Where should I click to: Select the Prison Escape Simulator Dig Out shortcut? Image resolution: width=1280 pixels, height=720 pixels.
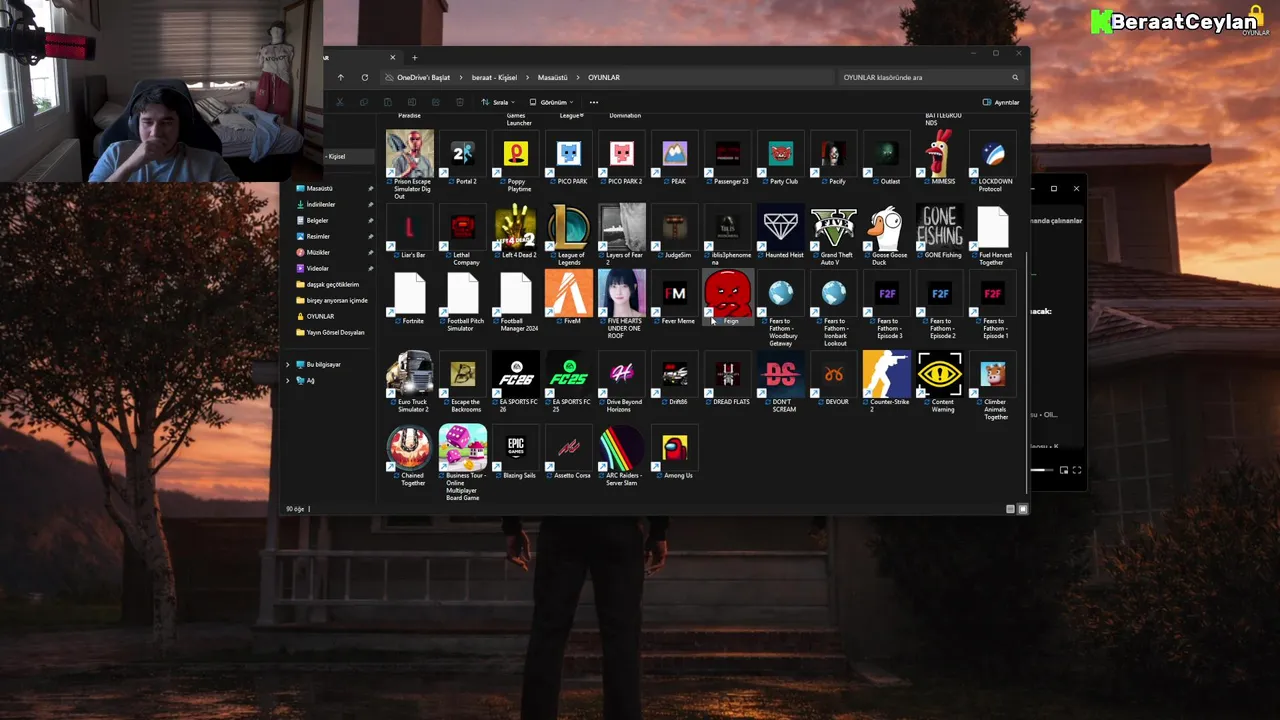[410, 165]
